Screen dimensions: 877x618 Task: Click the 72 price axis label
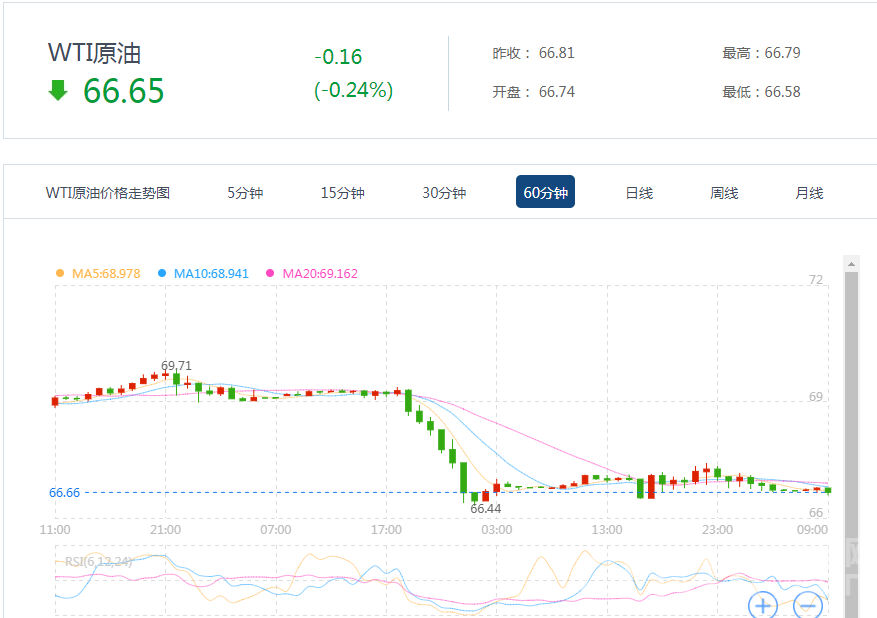click(815, 280)
